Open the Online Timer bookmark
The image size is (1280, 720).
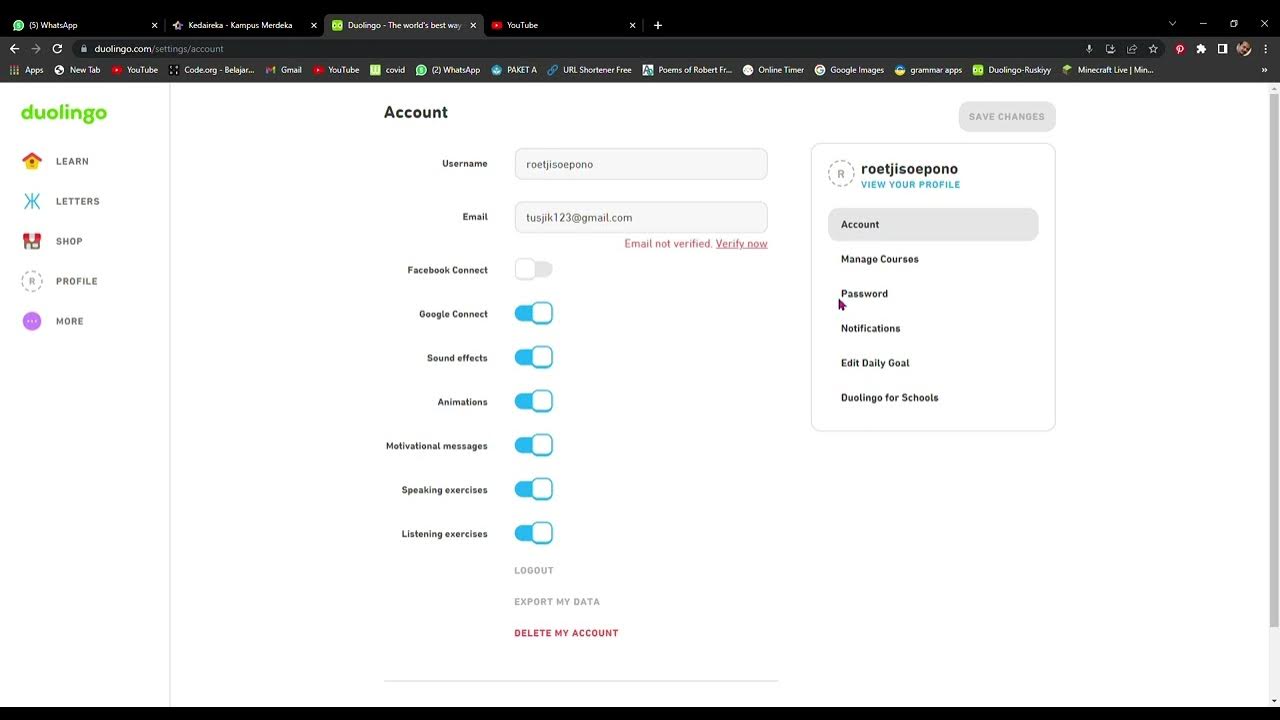point(773,70)
